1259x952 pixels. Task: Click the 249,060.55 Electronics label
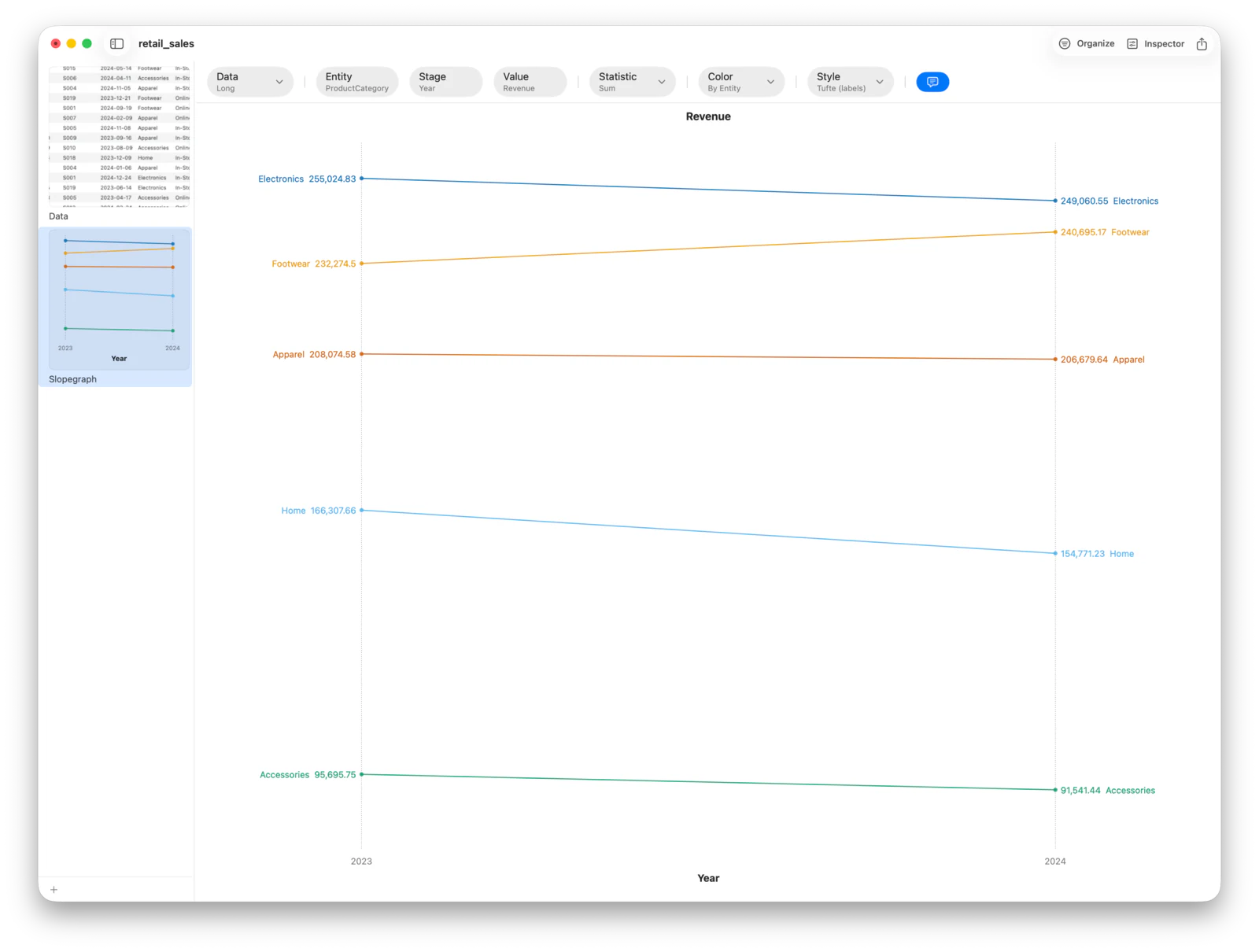[1109, 201]
